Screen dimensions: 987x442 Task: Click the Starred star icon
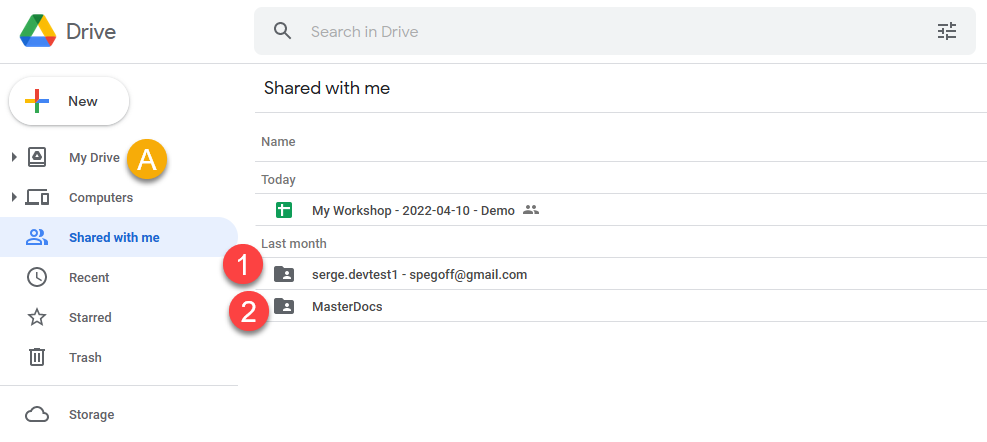point(37,317)
